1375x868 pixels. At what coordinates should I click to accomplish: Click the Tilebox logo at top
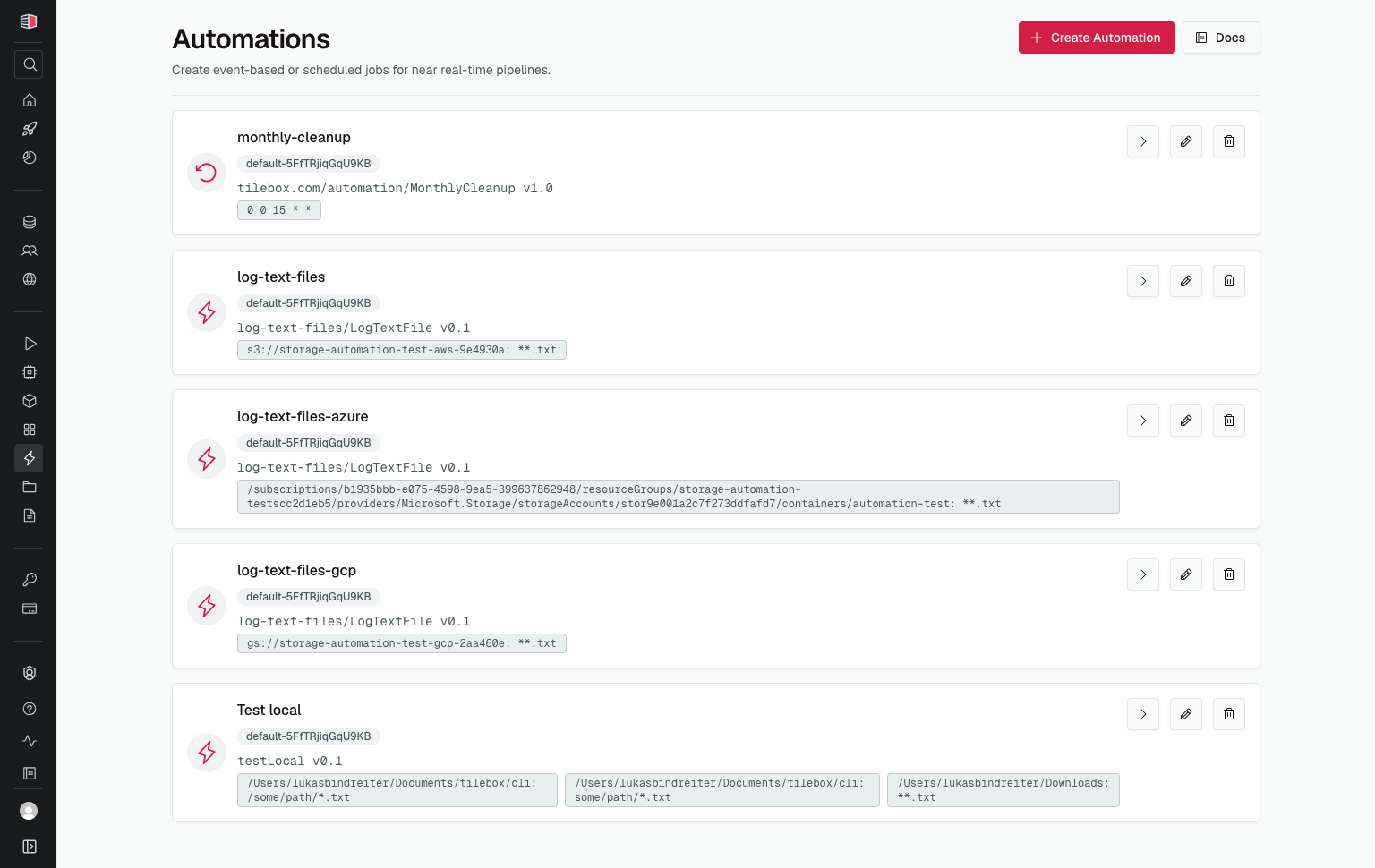tap(29, 21)
